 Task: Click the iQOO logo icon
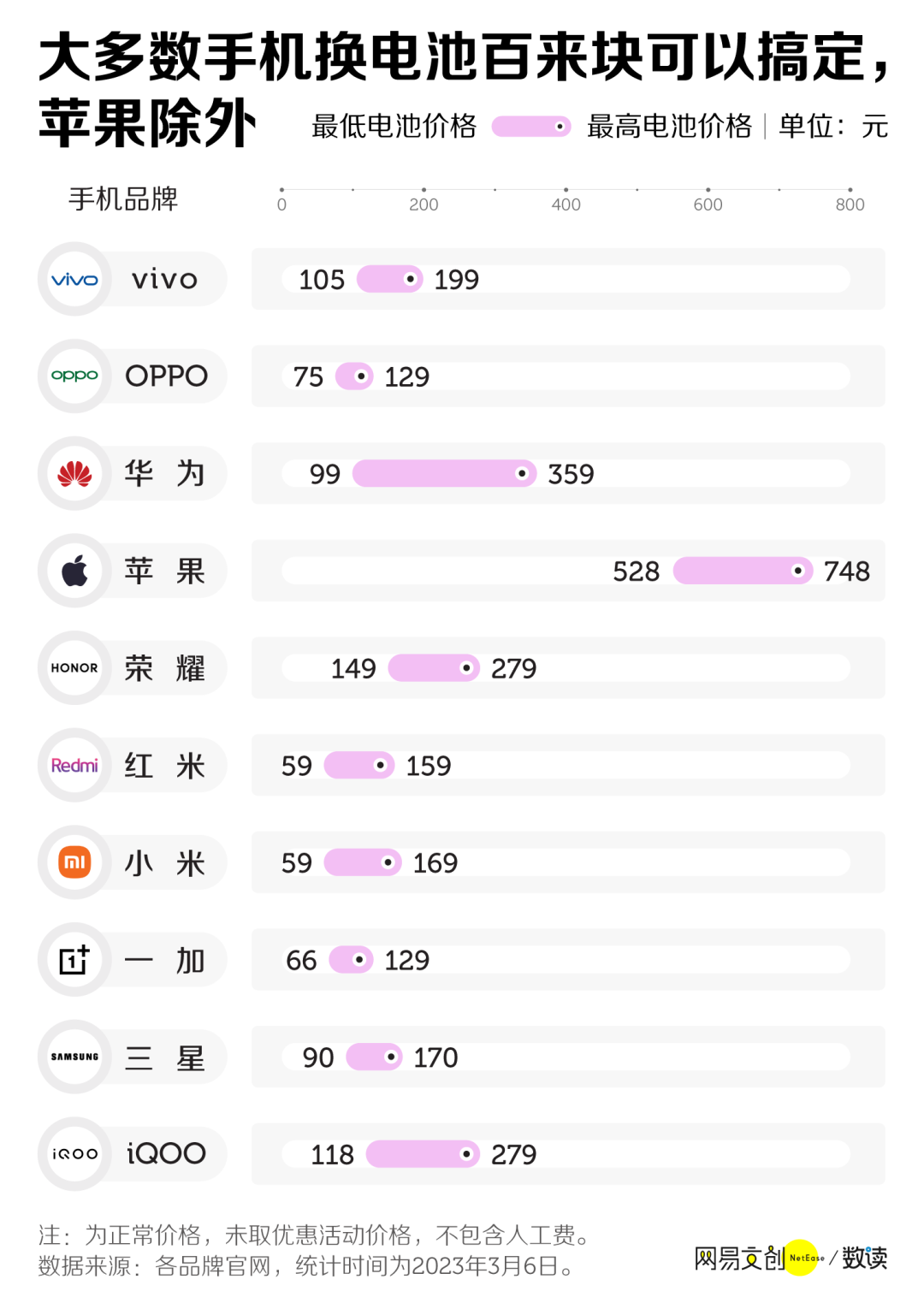click(74, 1154)
